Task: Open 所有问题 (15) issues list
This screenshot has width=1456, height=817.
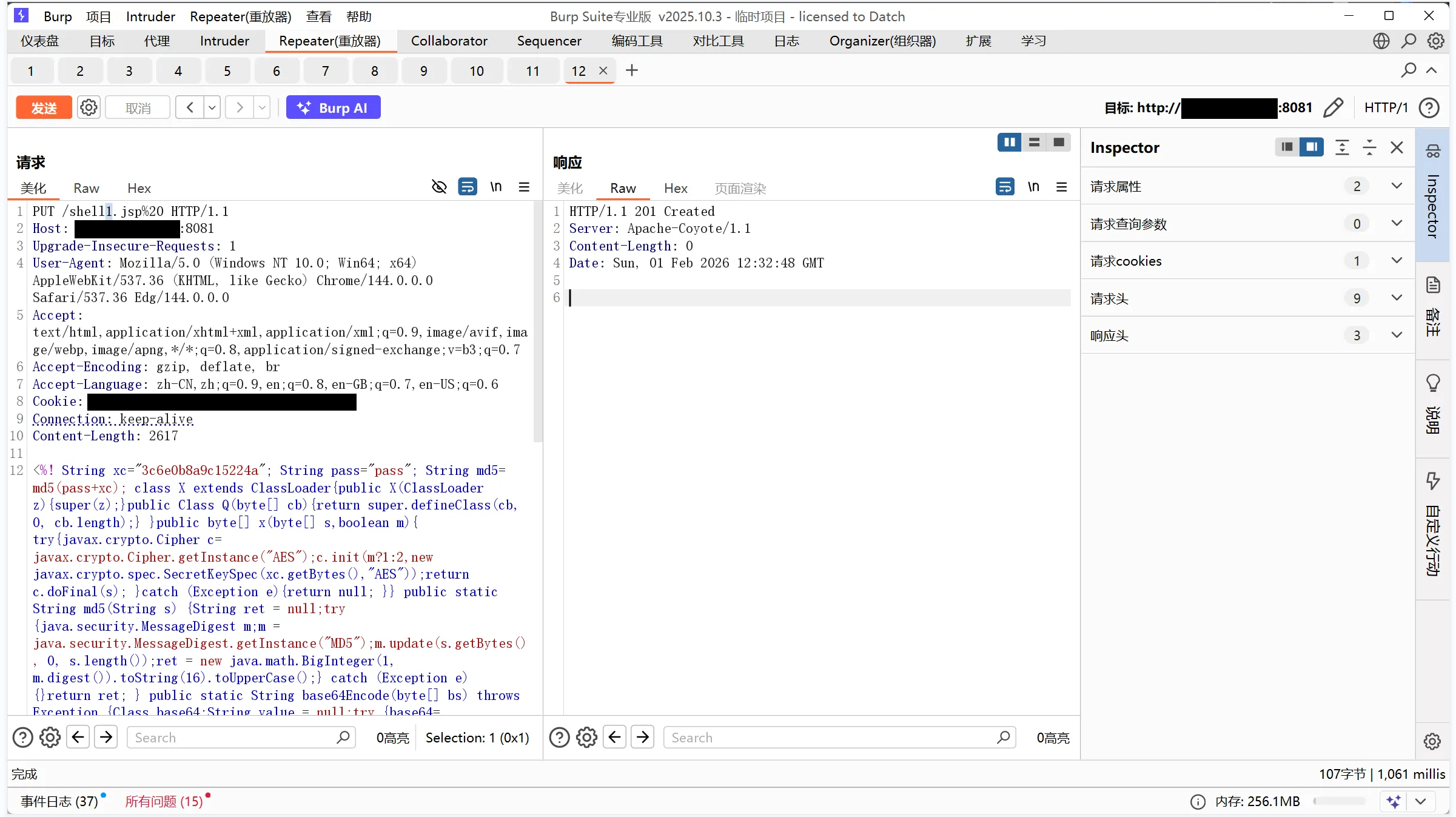Action: (164, 802)
